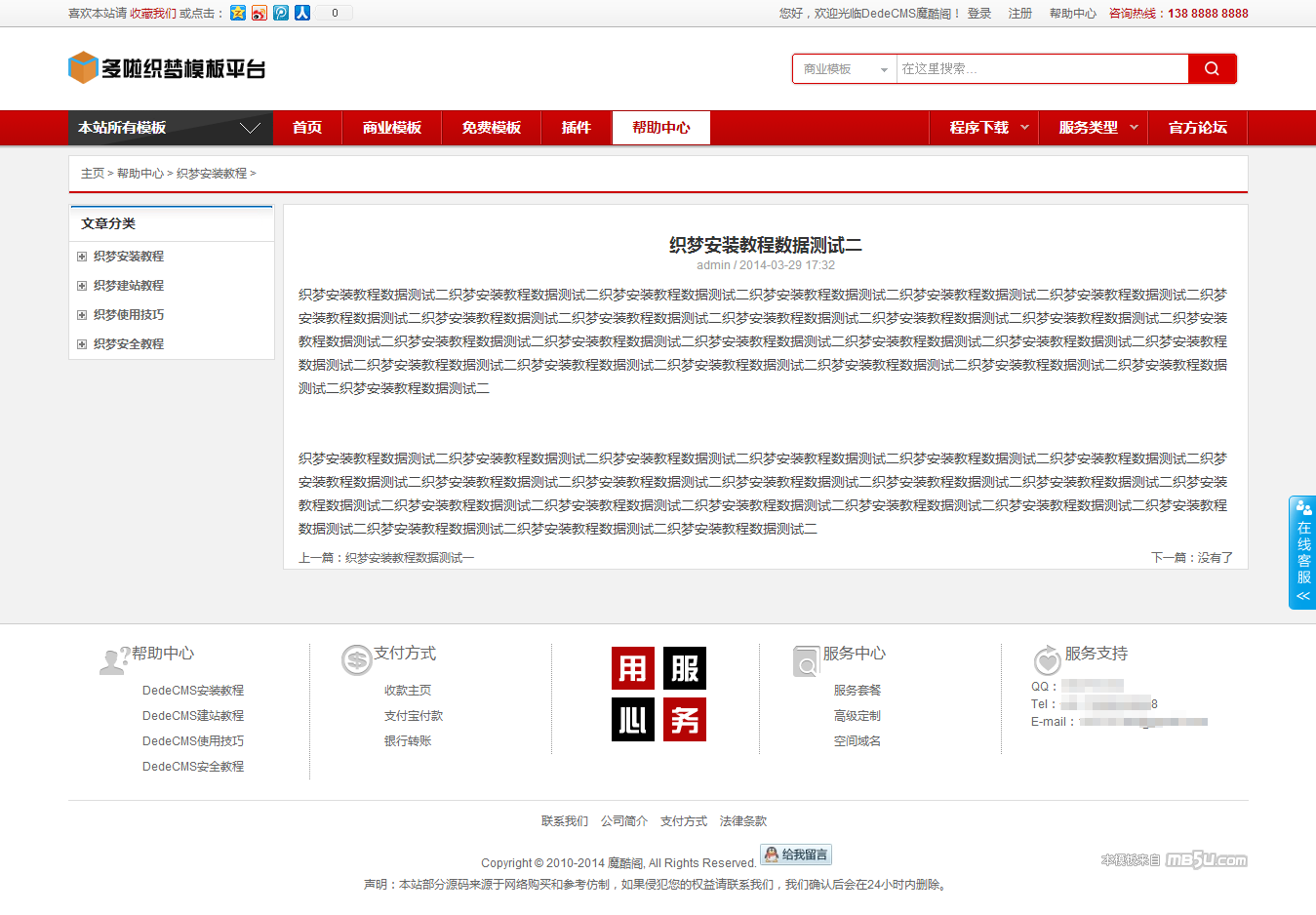This screenshot has width=1316, height=915.
Task: Click the QZone star share icon
Action: [x=238, y=13]
